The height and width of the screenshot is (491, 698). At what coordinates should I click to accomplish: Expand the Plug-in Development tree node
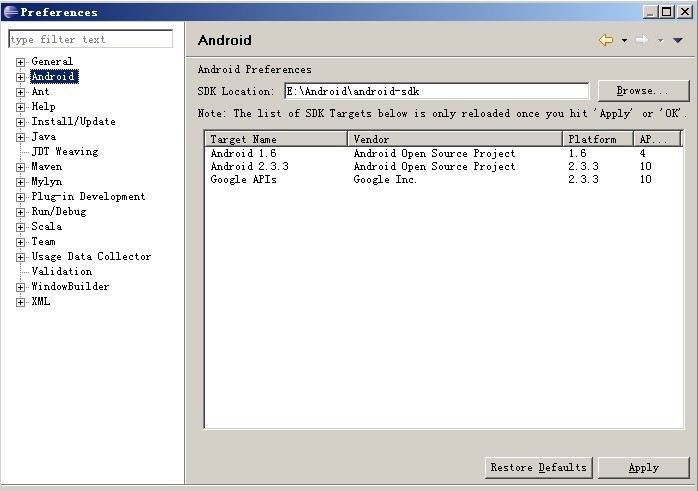(x=20, y=197)
